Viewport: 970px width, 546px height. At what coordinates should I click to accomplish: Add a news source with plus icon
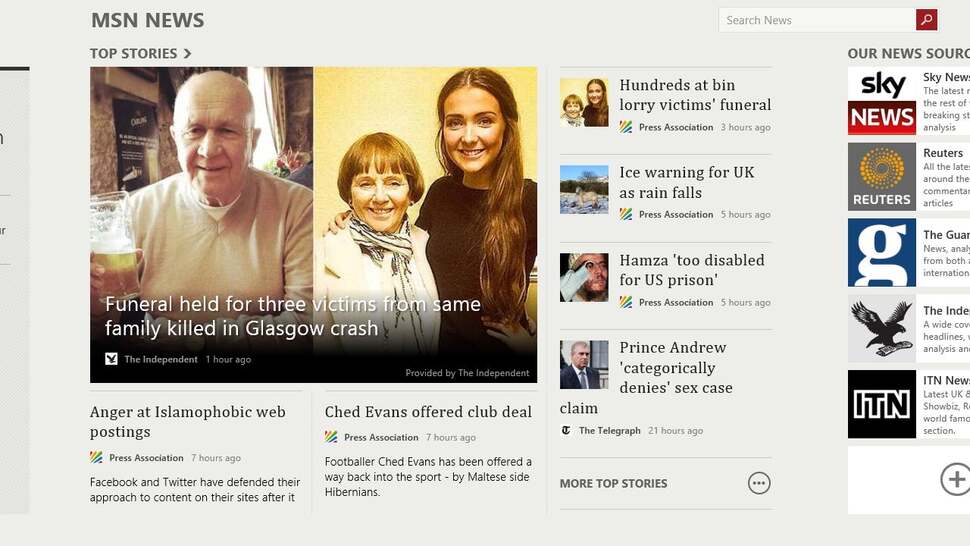click(x=956, y=479)
